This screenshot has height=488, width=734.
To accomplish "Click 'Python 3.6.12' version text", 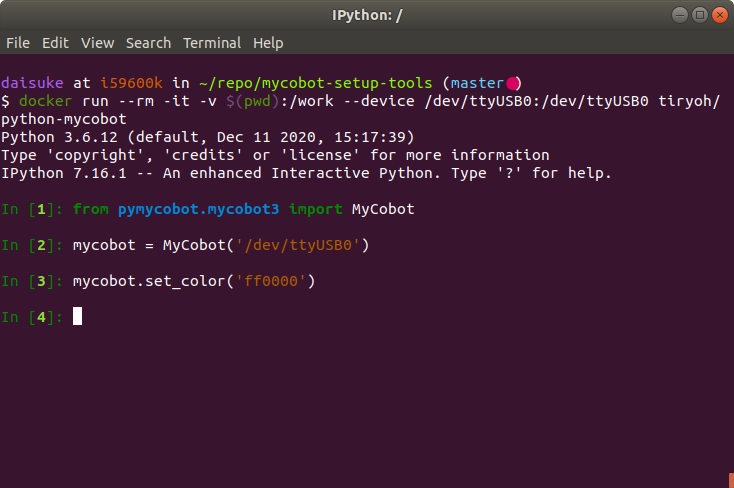I will (x=59, y=137).
